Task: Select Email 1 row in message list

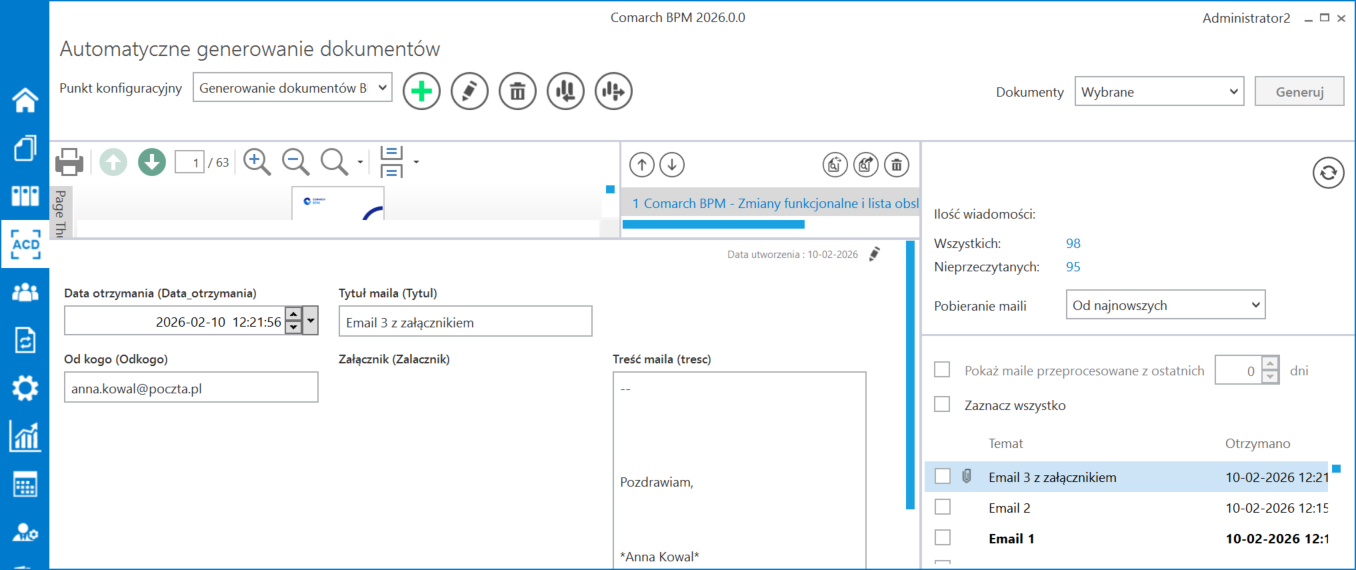Action: click(x=1126, y=538)
